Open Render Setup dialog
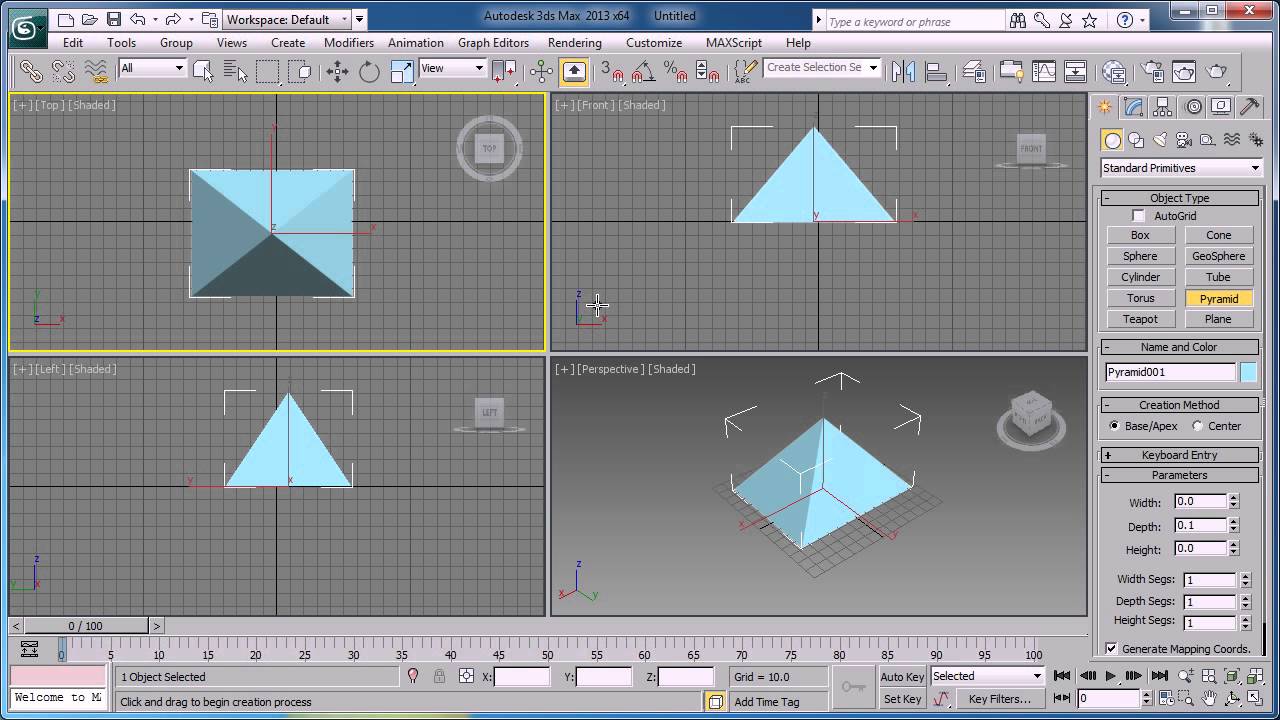Screen dimensions: 1280x720 point(1151,71)
